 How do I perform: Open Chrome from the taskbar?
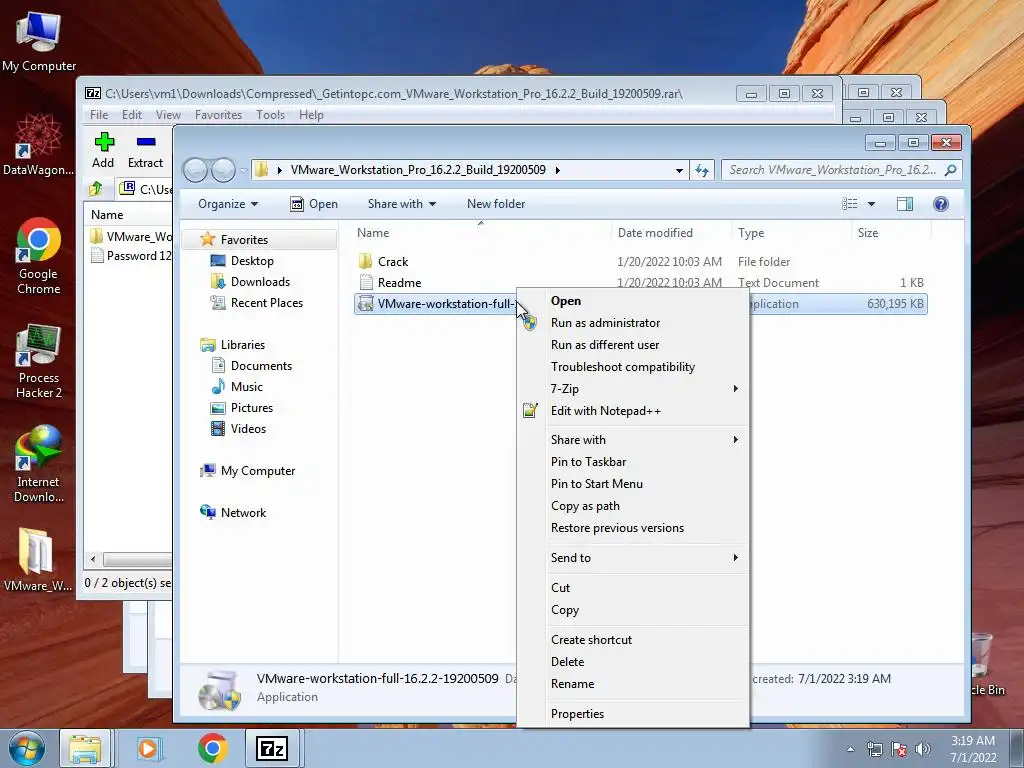pos(212,748)
